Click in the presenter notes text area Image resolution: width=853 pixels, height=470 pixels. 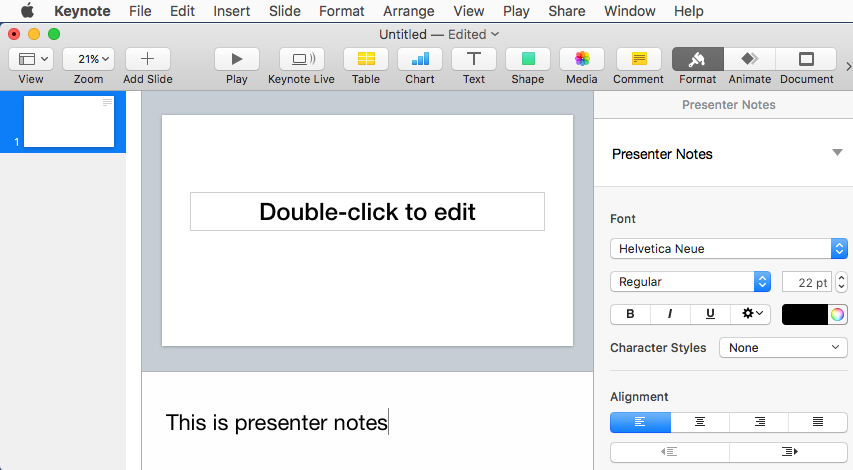click(367, 422)
